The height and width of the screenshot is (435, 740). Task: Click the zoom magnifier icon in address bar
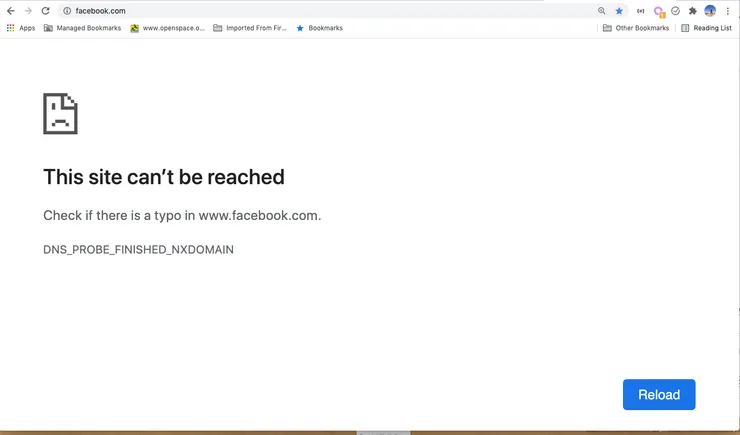[601, 11]
